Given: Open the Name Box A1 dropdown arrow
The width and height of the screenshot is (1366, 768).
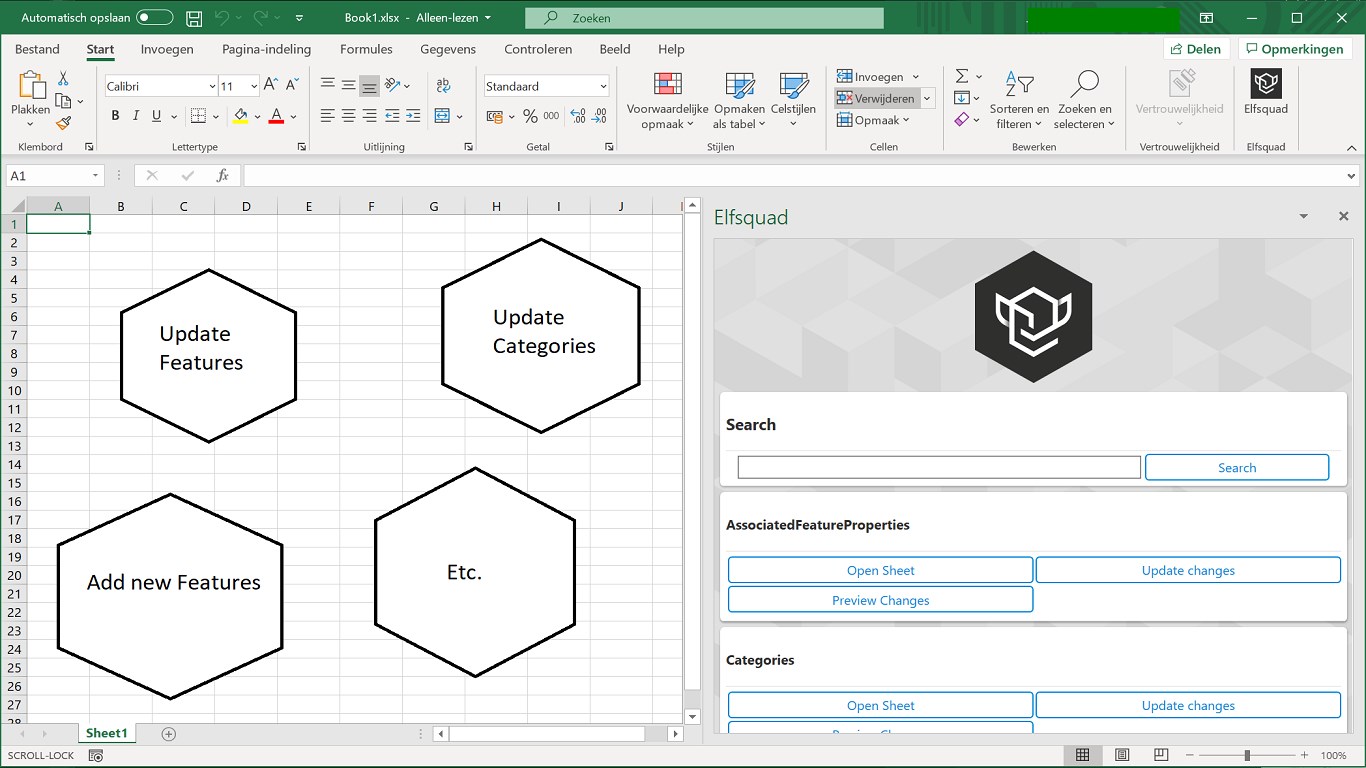Looking at the screenshot, I should point(96,175).
